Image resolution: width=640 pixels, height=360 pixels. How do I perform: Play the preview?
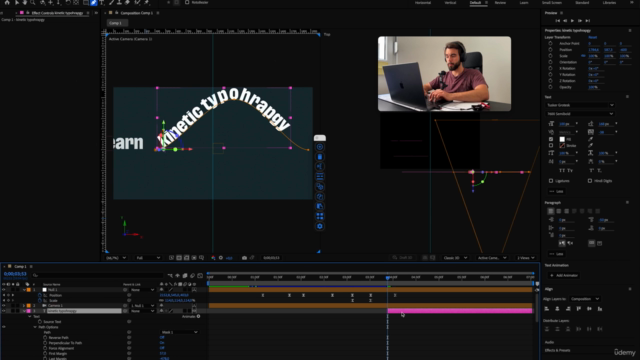(572, 20)
